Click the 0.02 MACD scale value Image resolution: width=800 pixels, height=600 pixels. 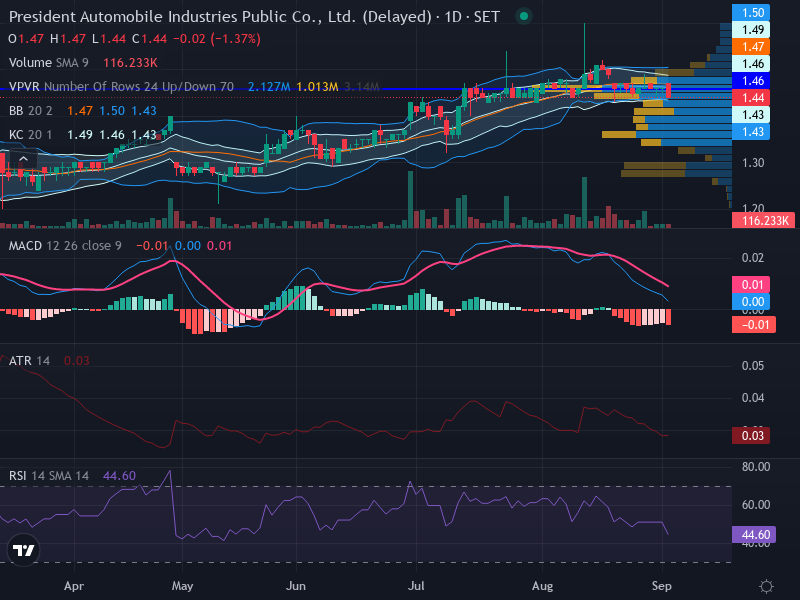tap(753, 258)
